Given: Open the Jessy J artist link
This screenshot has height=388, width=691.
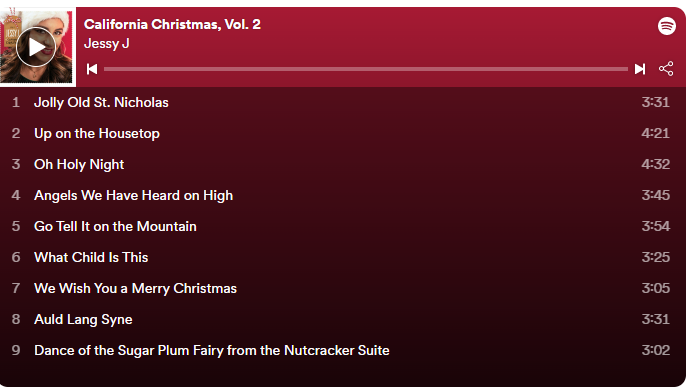Looking at the screenshot, I should point(107,44).
